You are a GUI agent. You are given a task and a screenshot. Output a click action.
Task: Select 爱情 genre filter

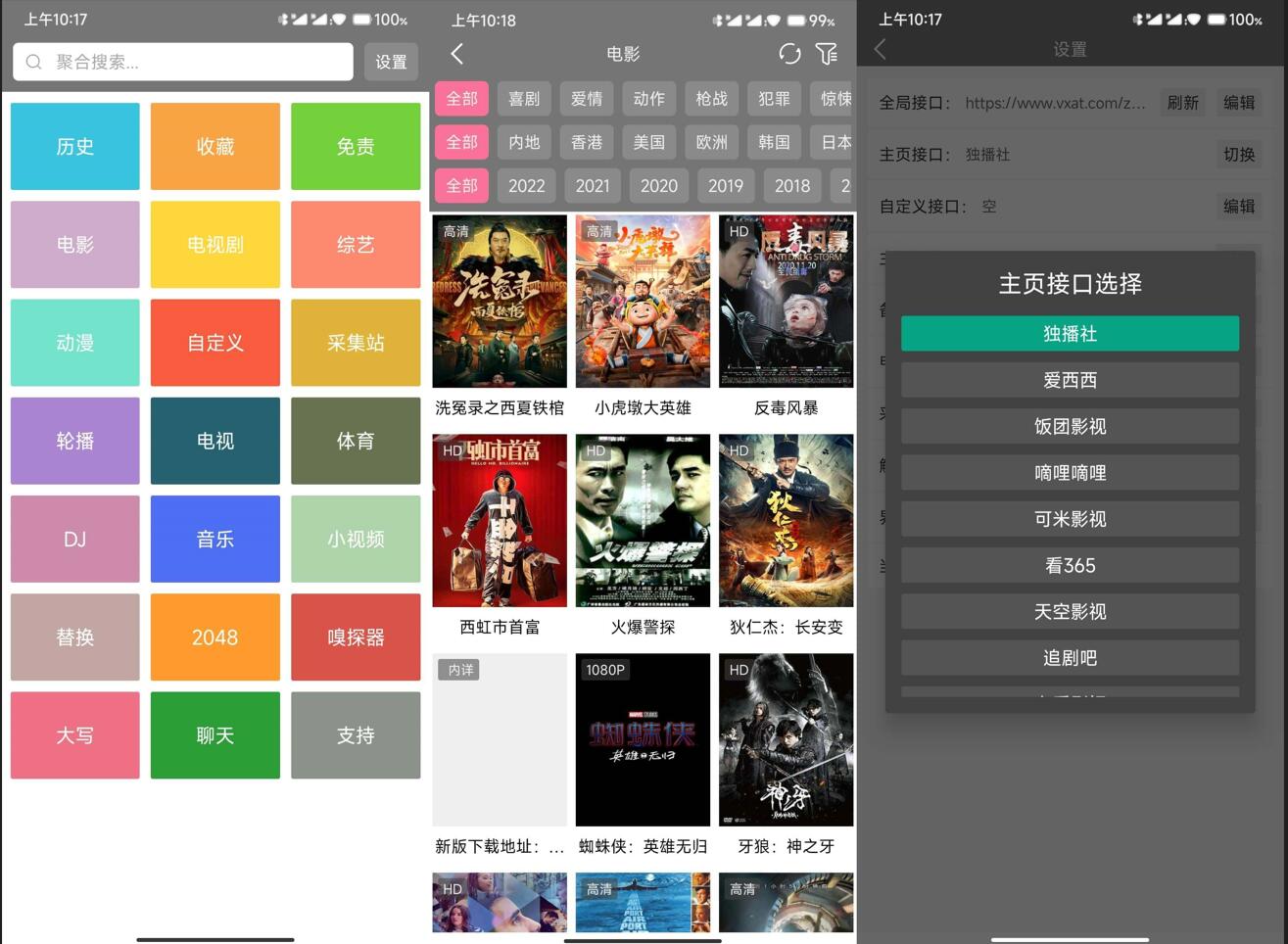(x=587, y=98)
